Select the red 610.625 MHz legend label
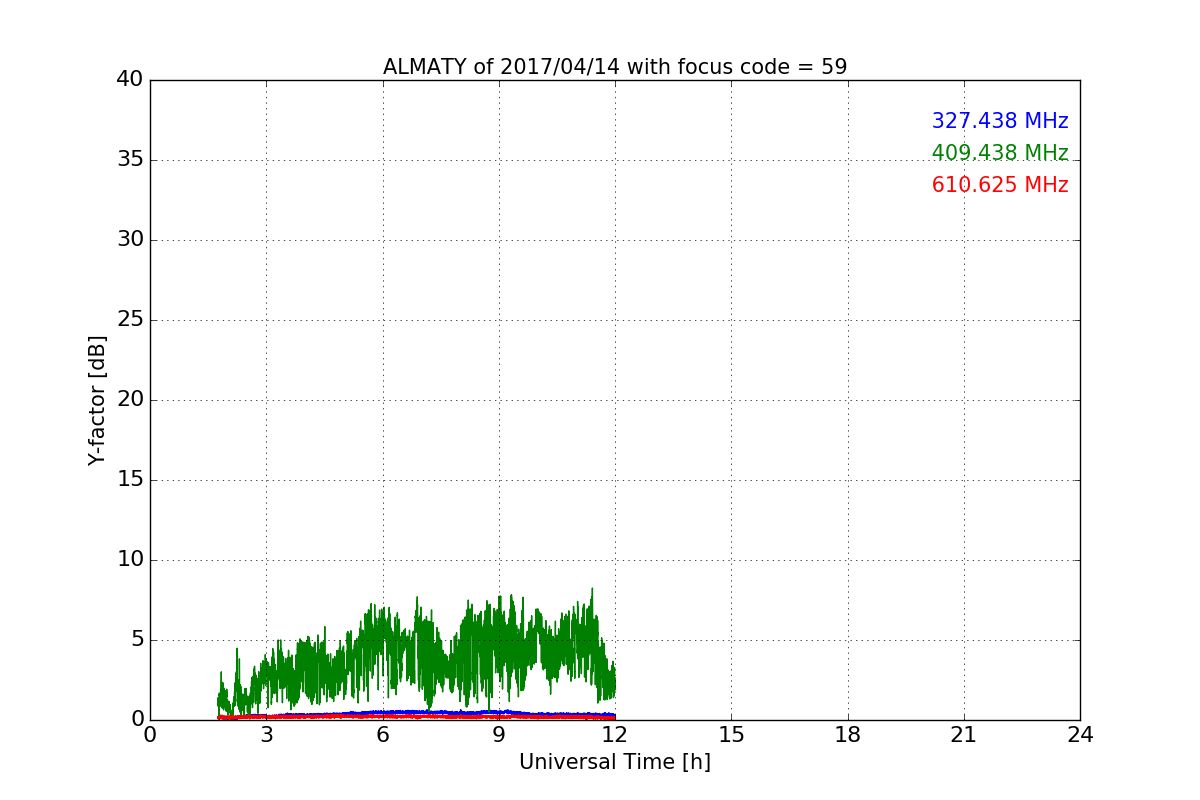The image size is (1200, 800). click(x=1000, y=185)
